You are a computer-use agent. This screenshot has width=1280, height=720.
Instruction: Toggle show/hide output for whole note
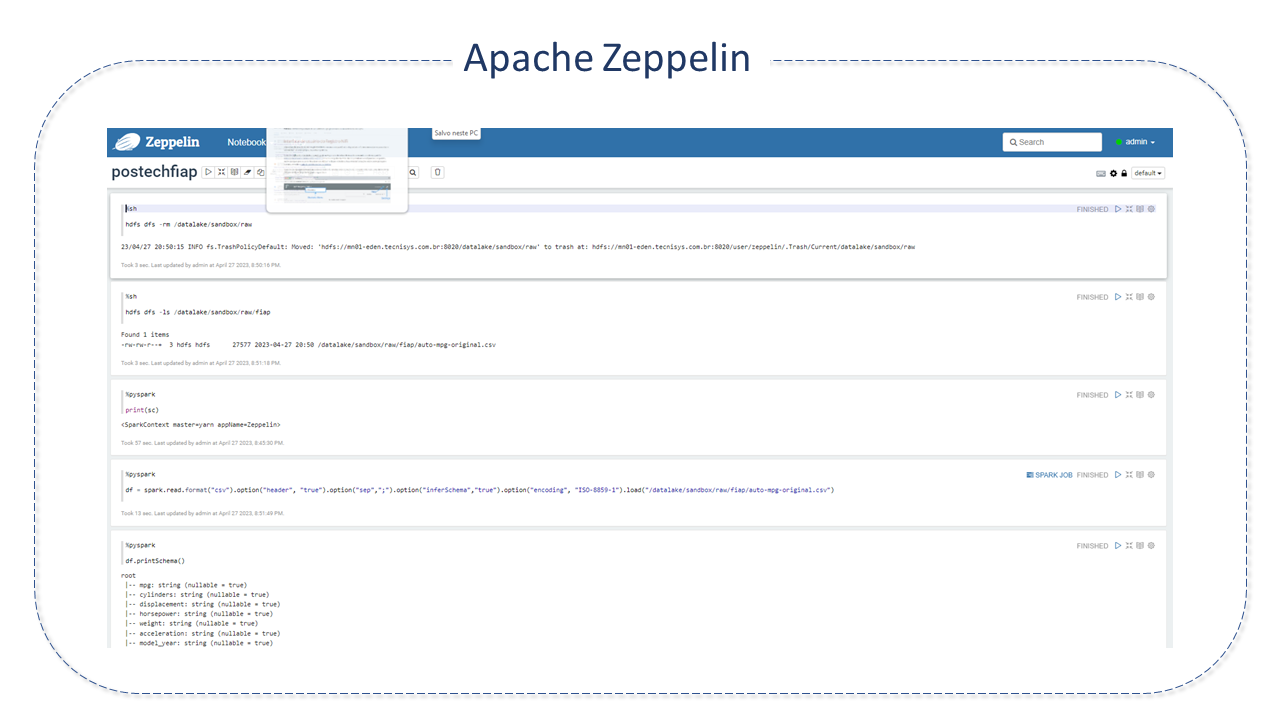234,172
